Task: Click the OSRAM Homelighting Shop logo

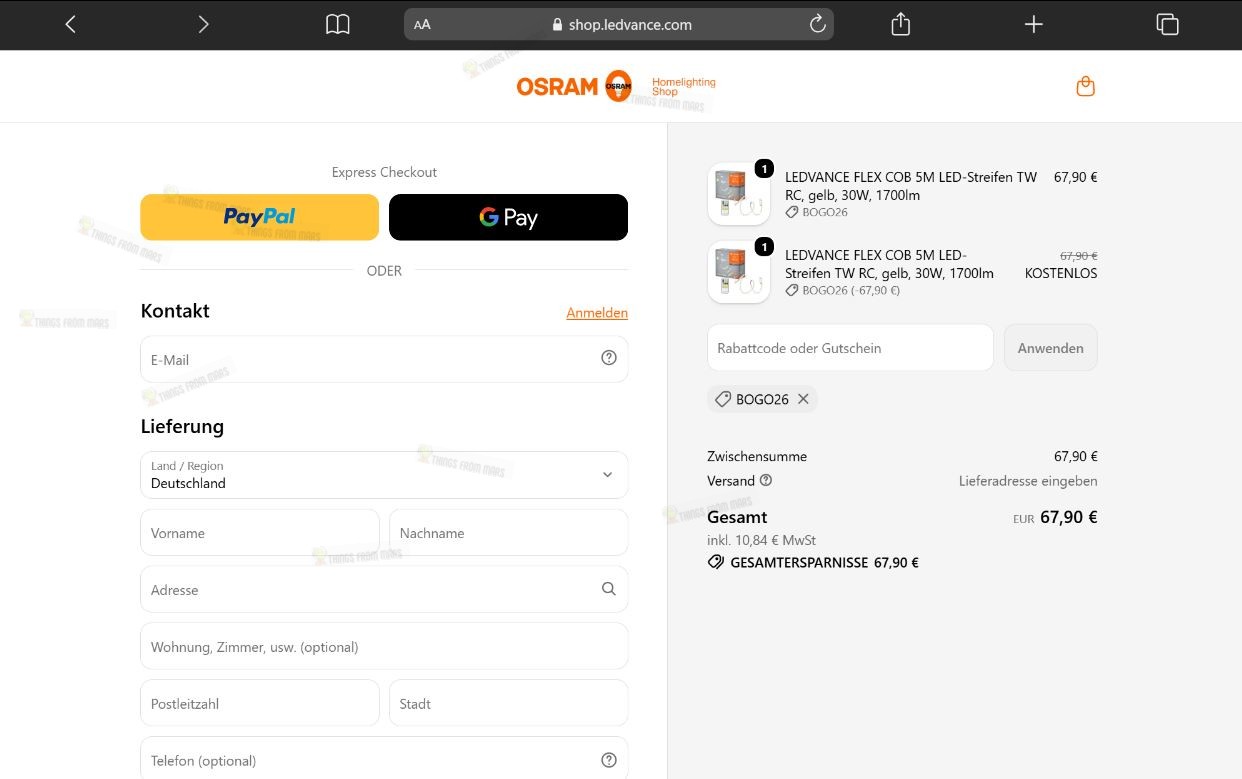Action: click(x=616, y=87)
